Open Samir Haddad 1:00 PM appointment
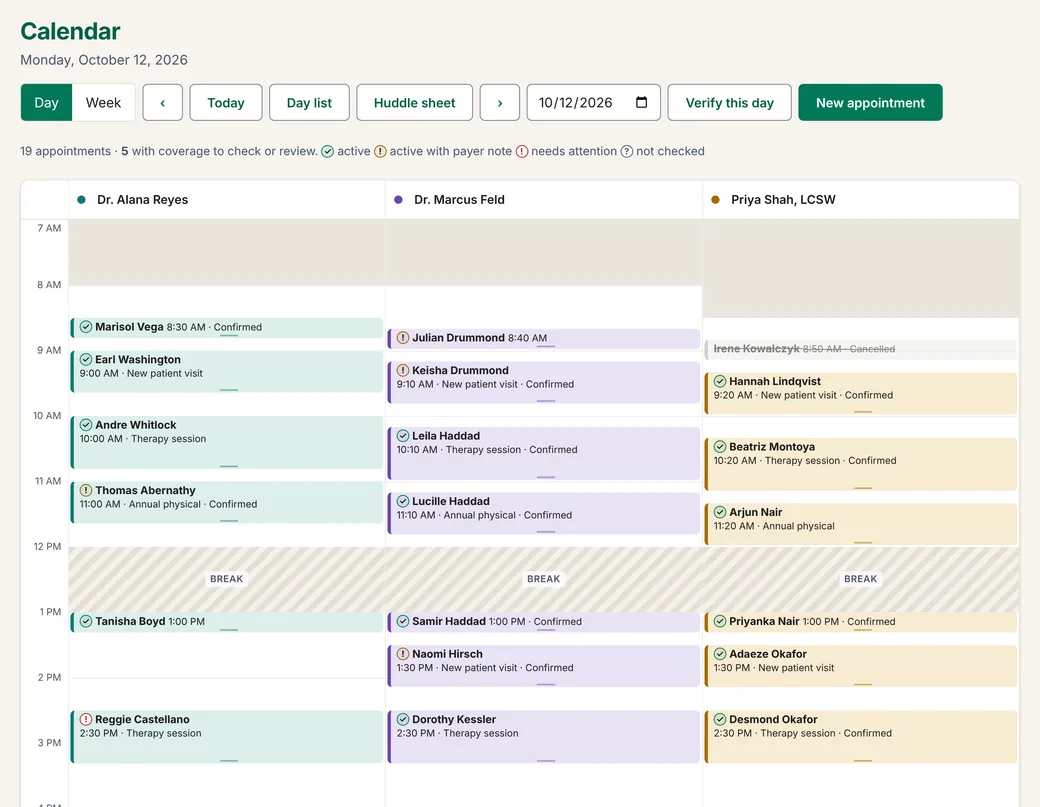 pyautogui.click(x=544, y=622)
